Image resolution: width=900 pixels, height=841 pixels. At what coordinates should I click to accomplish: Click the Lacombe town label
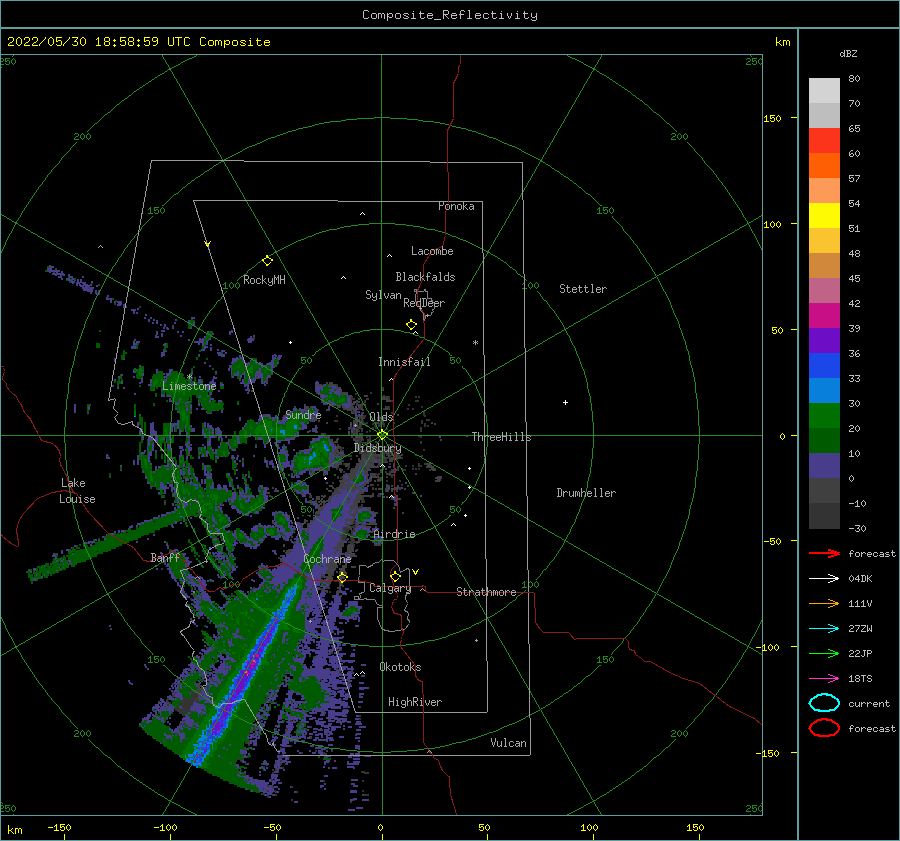click(x=432, y=251)
